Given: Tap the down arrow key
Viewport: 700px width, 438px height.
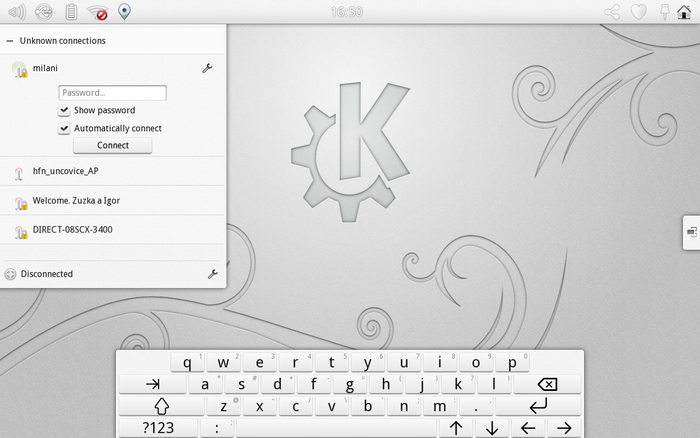Looking at the screenshot, I should (492, 428).
